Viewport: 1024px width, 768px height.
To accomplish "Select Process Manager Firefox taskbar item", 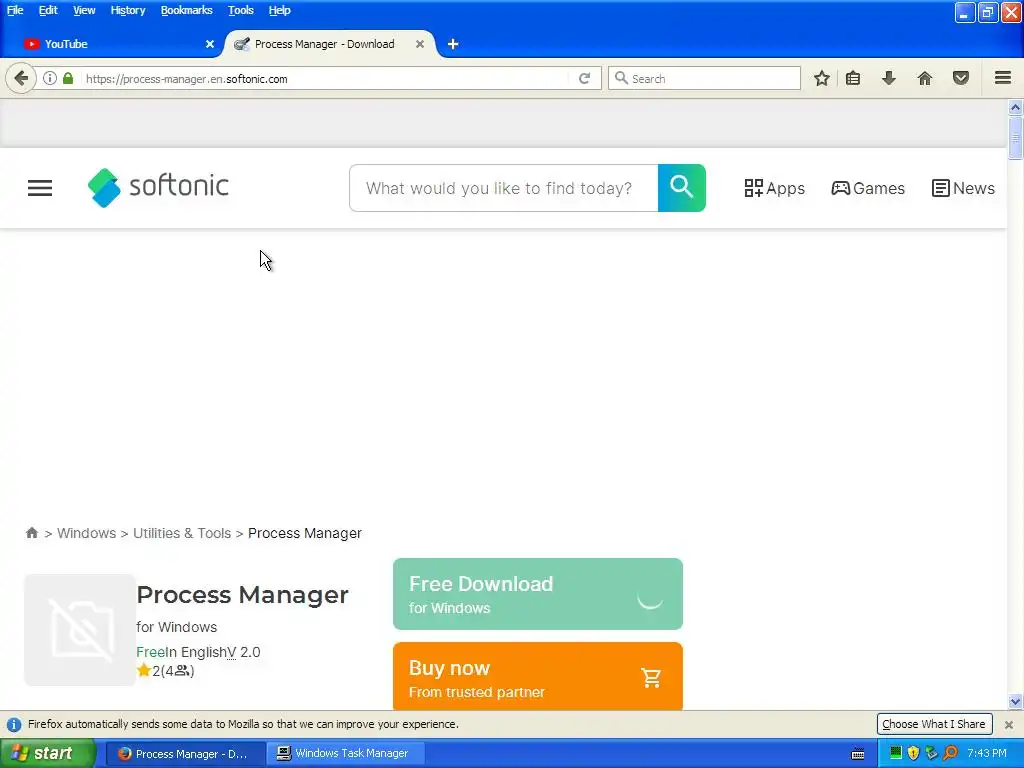I will [x=185, y=754].
